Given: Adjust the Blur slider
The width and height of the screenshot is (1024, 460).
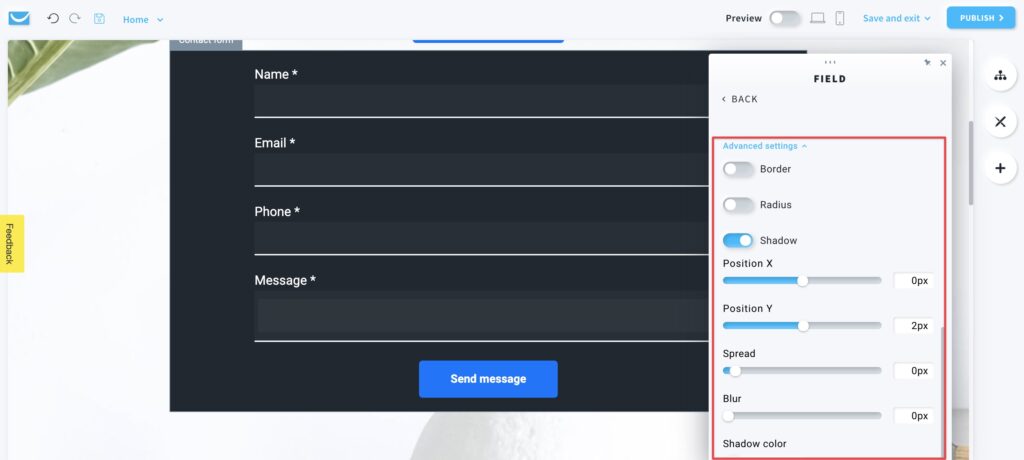Looking at the screenshot, I should click(x=802, y=416).
